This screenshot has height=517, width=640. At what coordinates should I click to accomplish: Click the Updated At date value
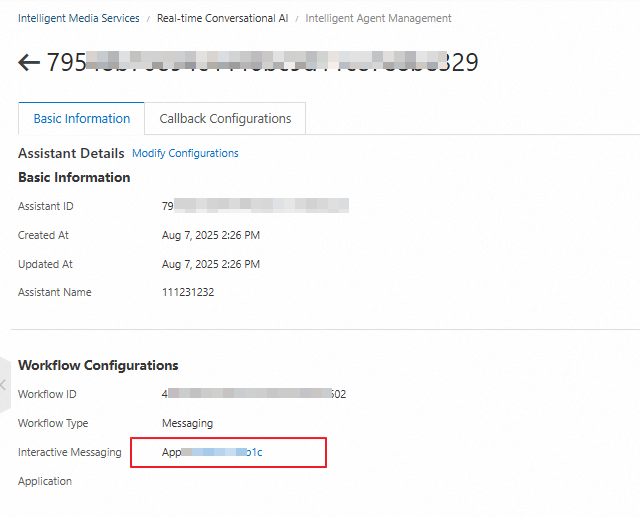coord(211,264)
